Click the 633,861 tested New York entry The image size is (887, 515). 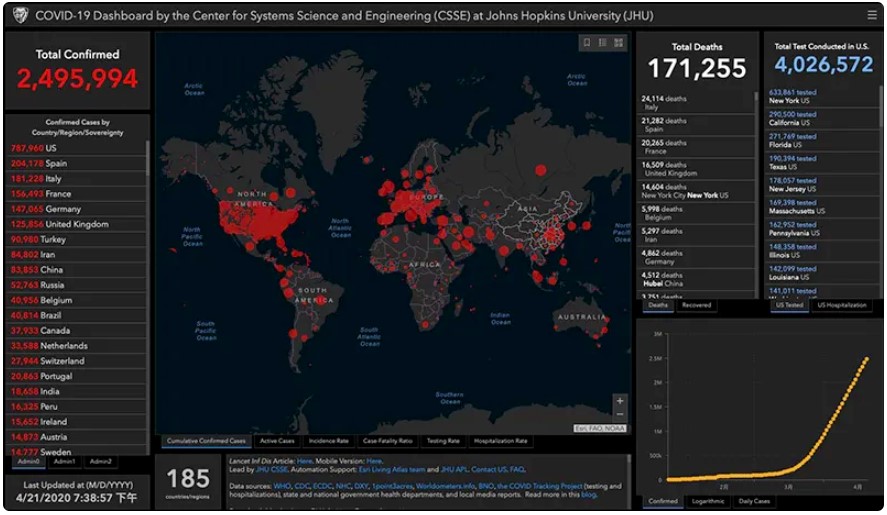pos(823,97)
